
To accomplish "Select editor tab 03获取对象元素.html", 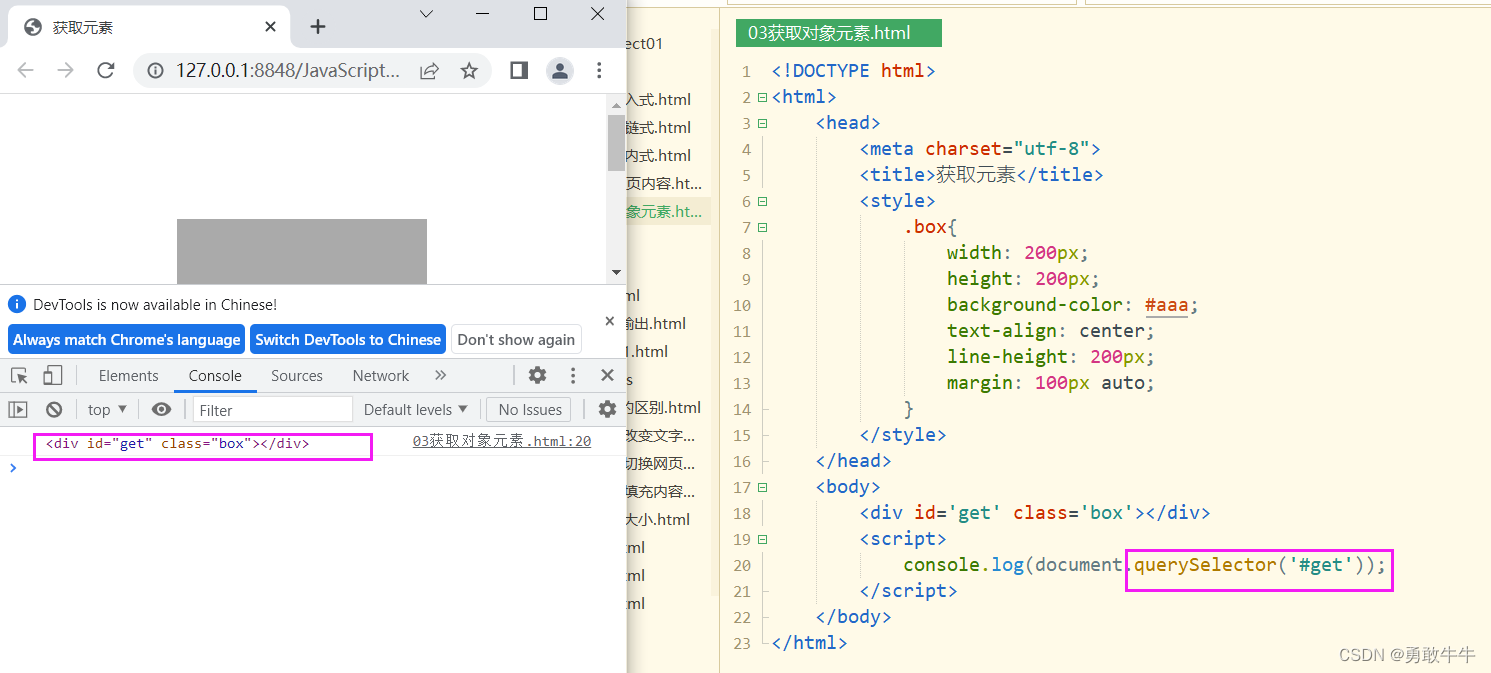I will [838, 33].
